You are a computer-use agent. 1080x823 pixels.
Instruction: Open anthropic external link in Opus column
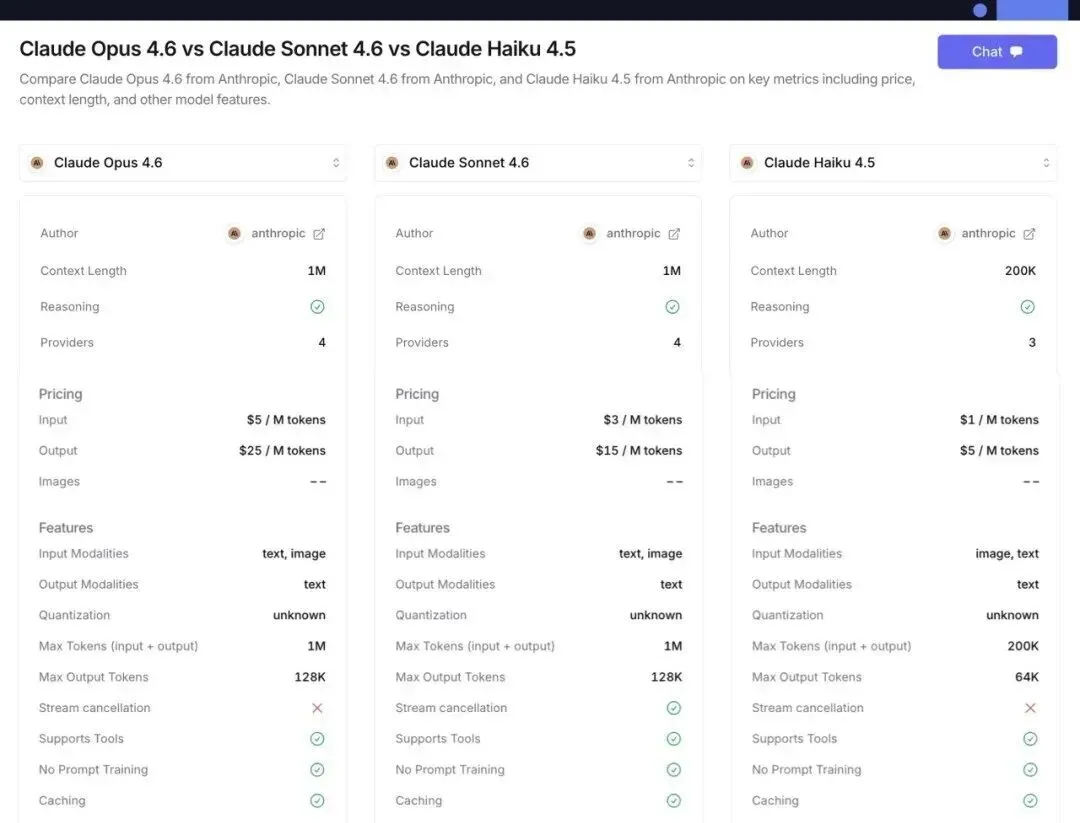pos(319,234)
